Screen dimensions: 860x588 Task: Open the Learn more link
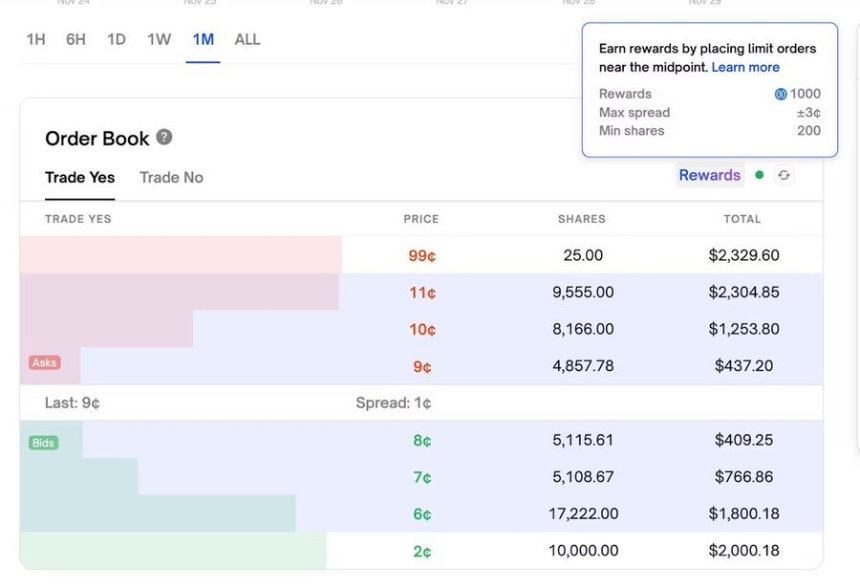745,67
